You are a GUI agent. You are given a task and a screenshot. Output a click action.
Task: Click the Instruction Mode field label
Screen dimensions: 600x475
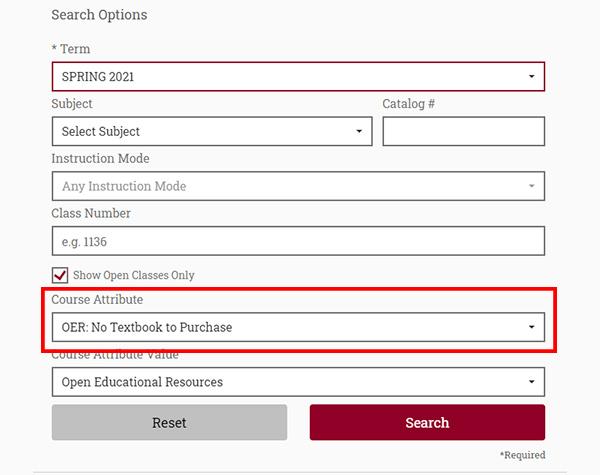(x=100, y=158)
